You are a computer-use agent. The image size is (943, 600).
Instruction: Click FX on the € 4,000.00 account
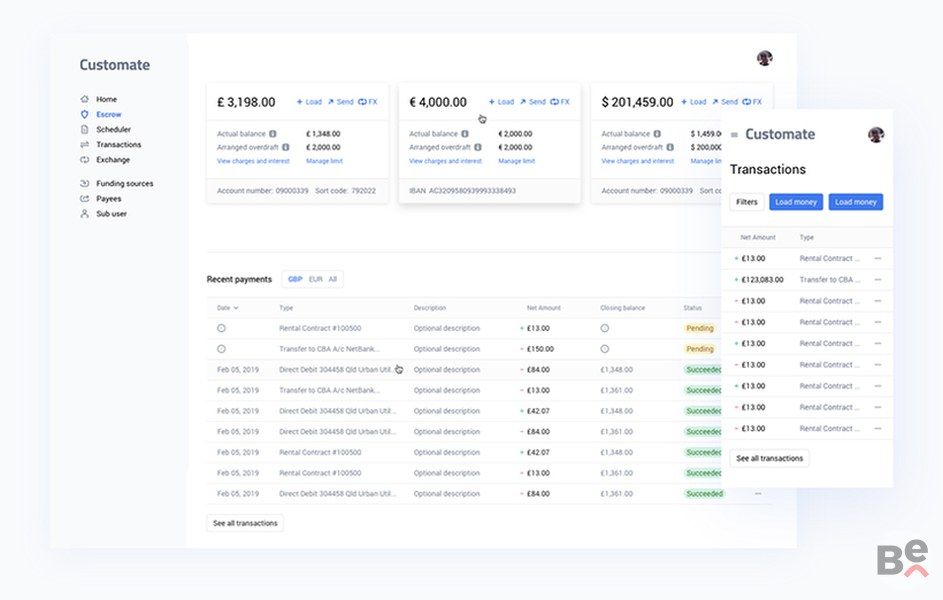click(x=559, y=102)
